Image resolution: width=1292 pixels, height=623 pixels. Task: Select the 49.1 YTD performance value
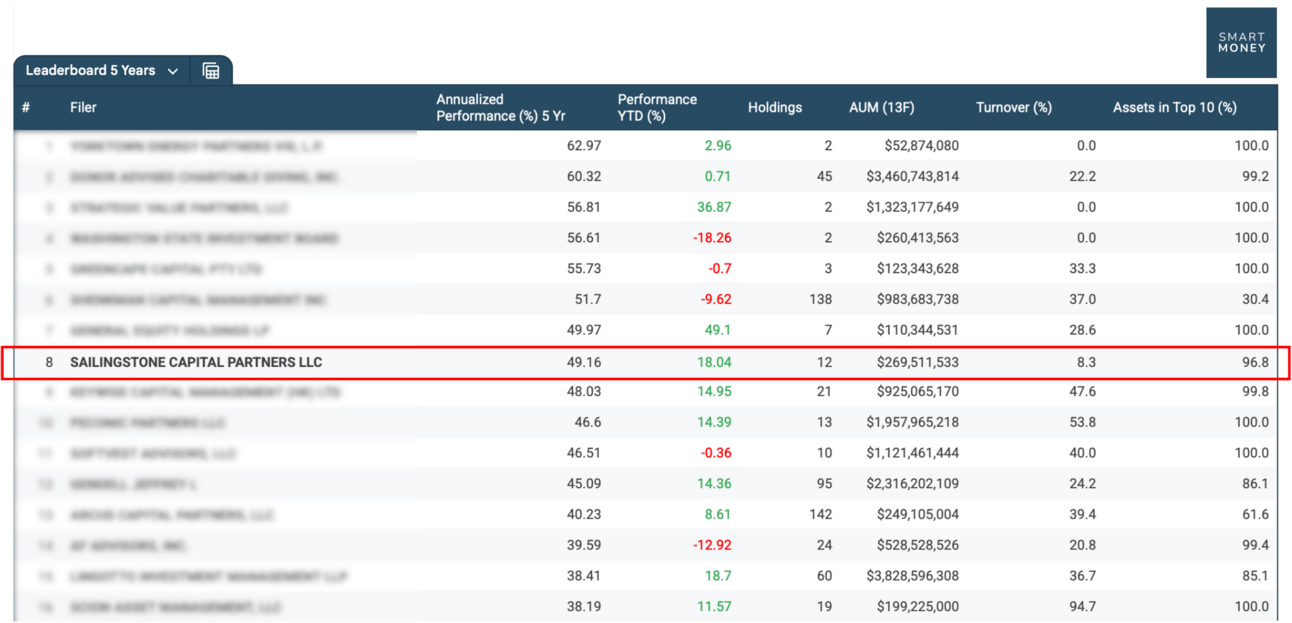pos(718,331)
